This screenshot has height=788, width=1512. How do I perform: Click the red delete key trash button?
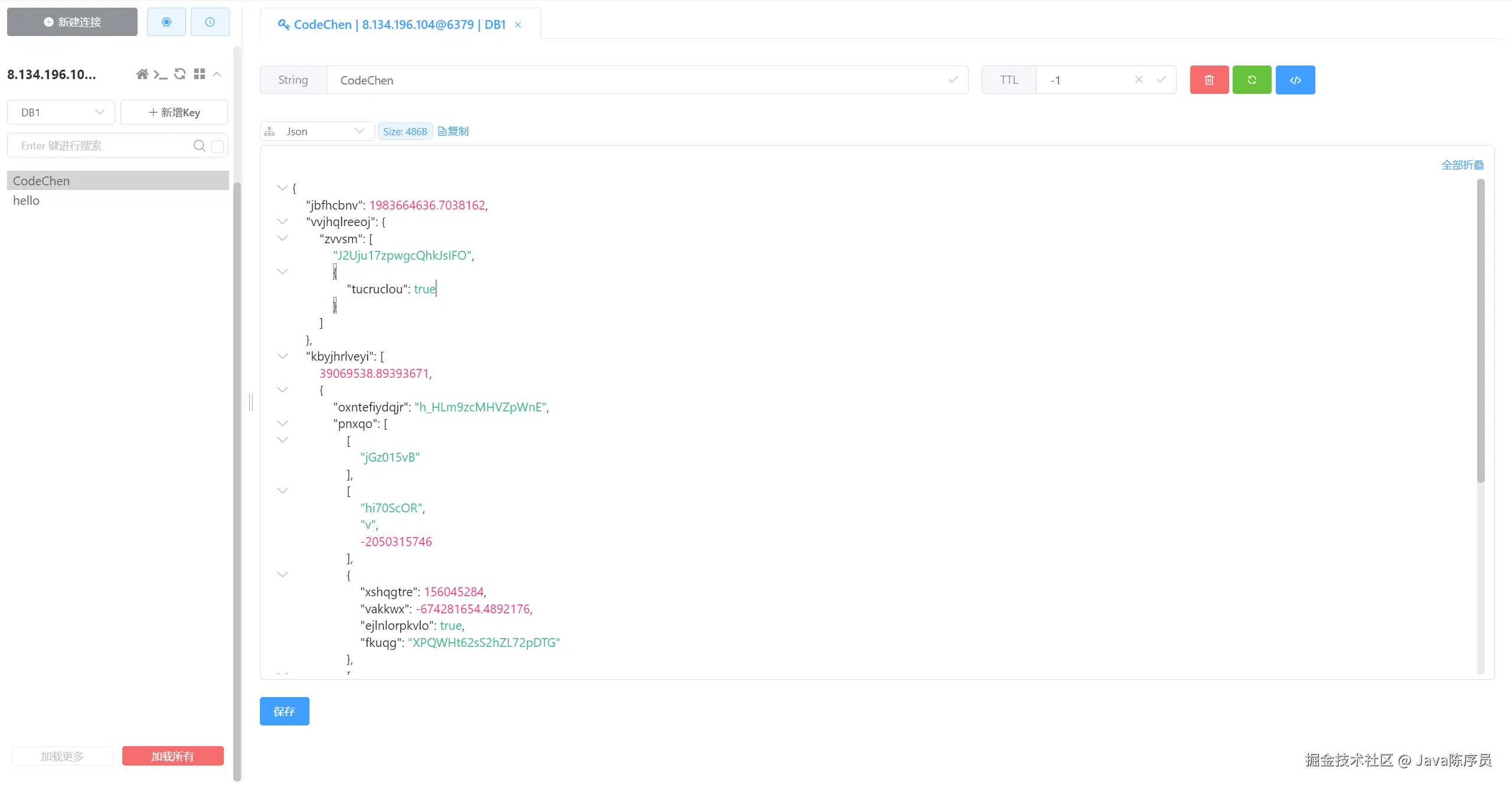point(1209,80)
